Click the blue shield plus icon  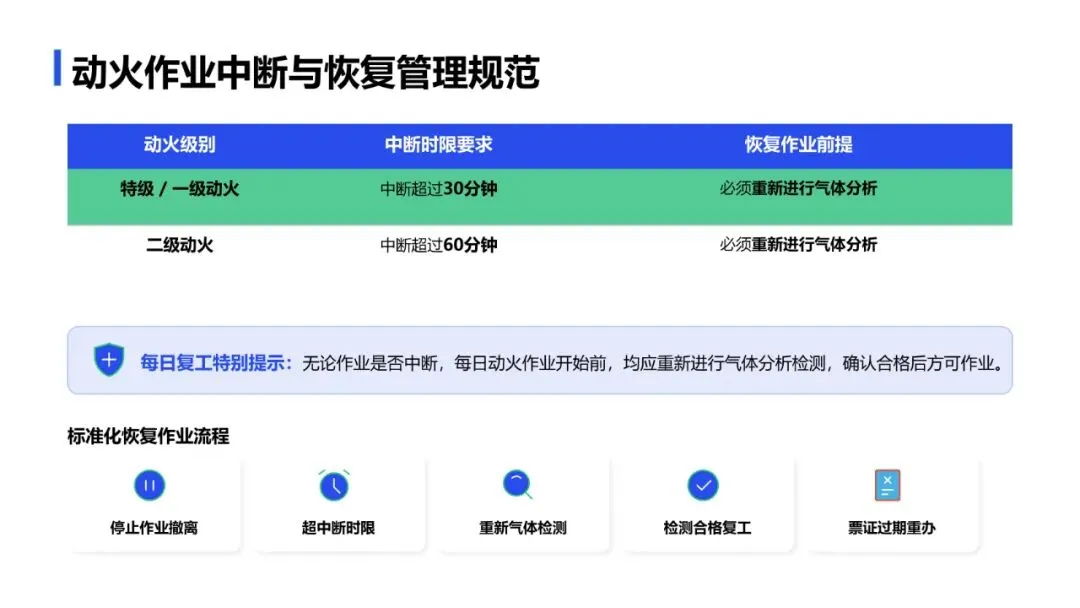pos(109,359)
